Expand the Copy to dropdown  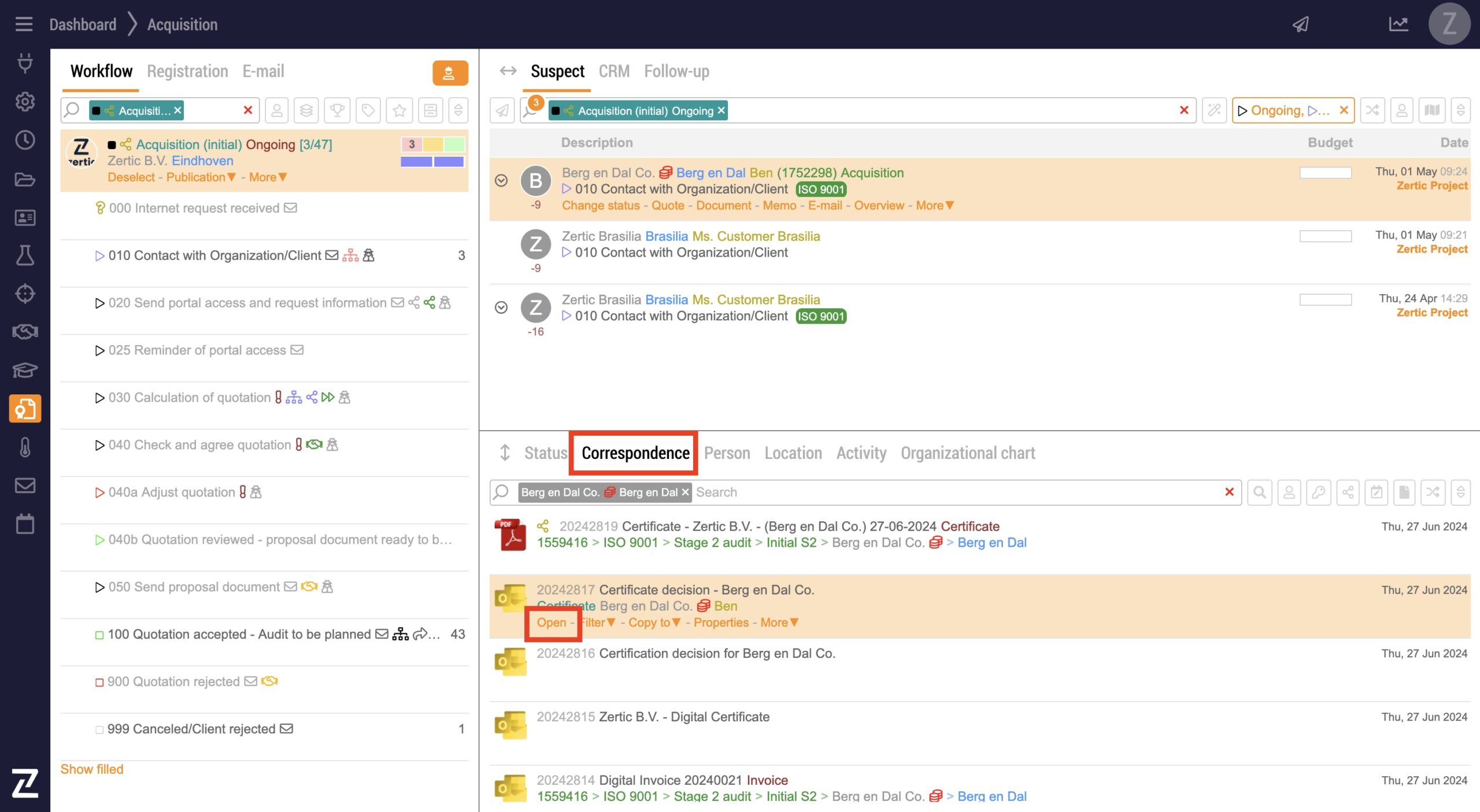click(x=654, y=622)
